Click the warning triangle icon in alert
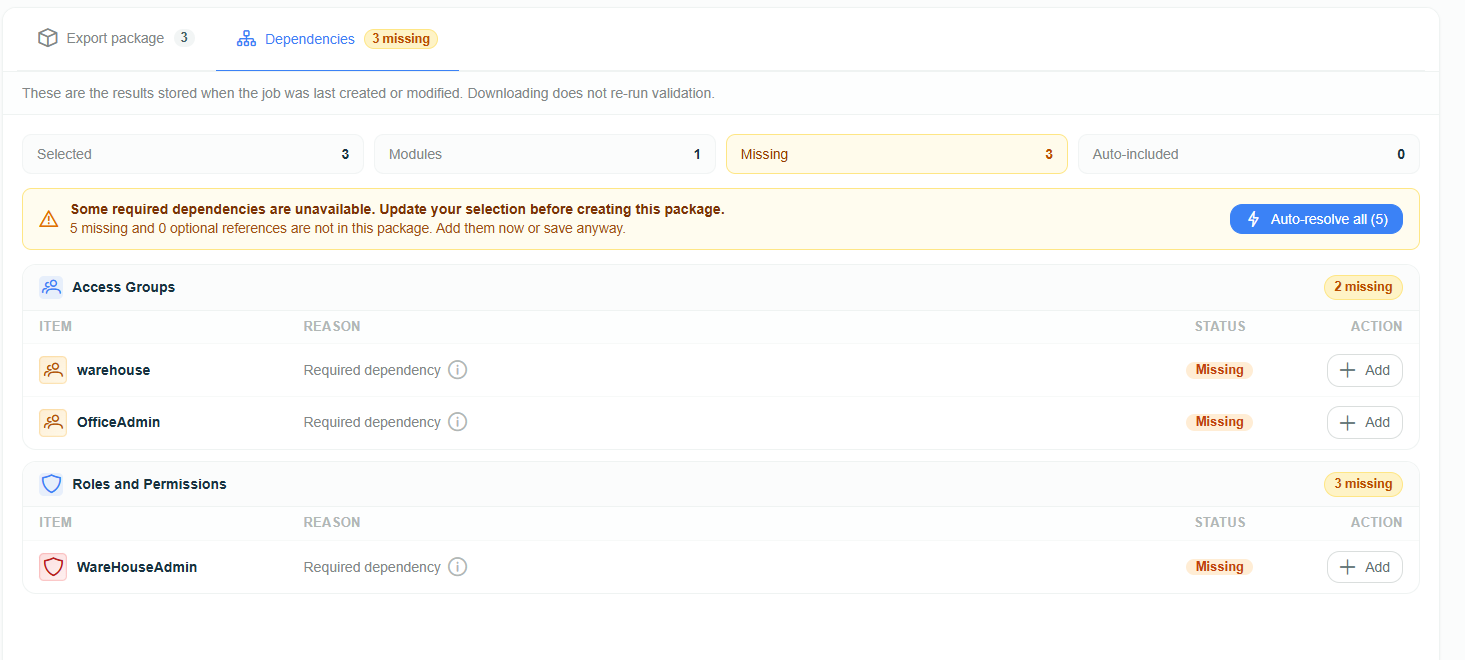The width and height of the screenshot is (1465, 660). point(49,219)
